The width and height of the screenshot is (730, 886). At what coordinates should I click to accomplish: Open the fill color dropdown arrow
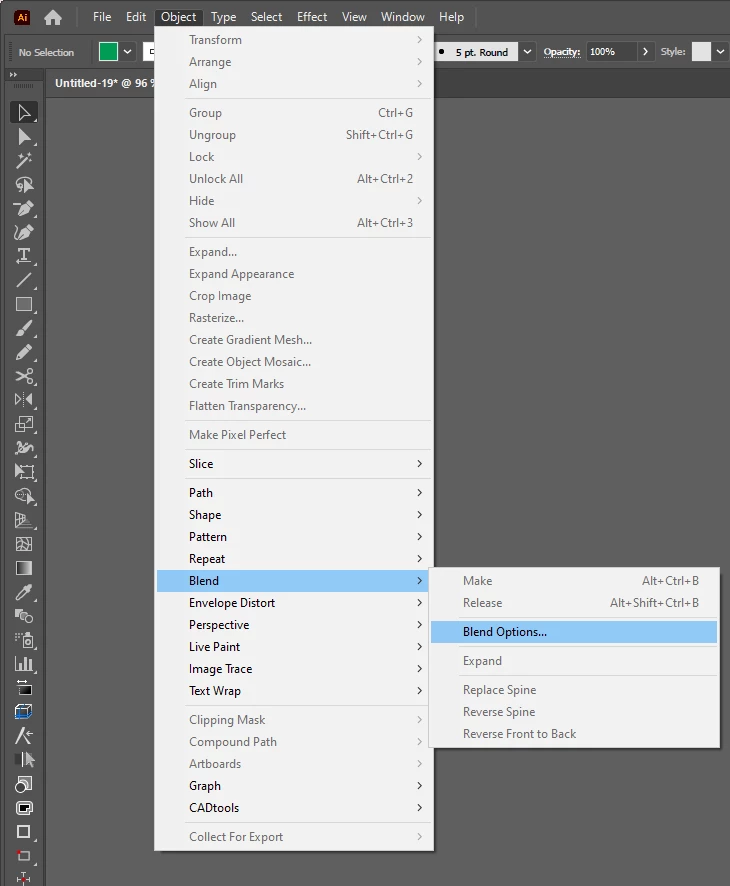click(128, 52)
